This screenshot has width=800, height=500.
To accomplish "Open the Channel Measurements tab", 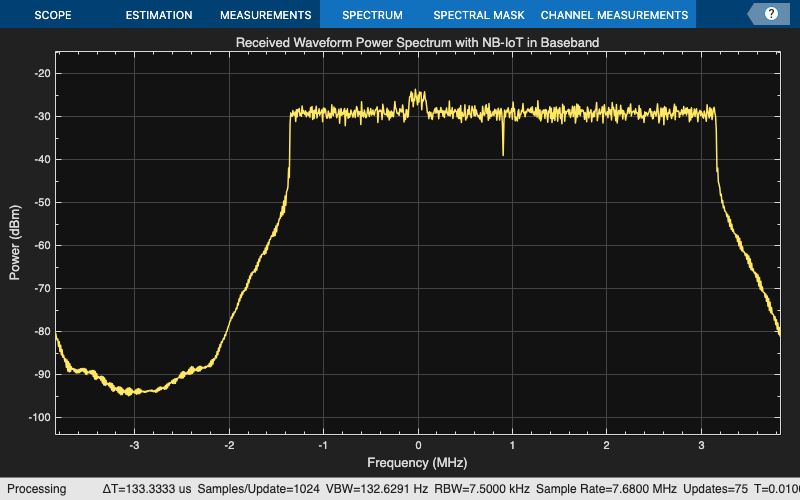I will pos(614,15).
